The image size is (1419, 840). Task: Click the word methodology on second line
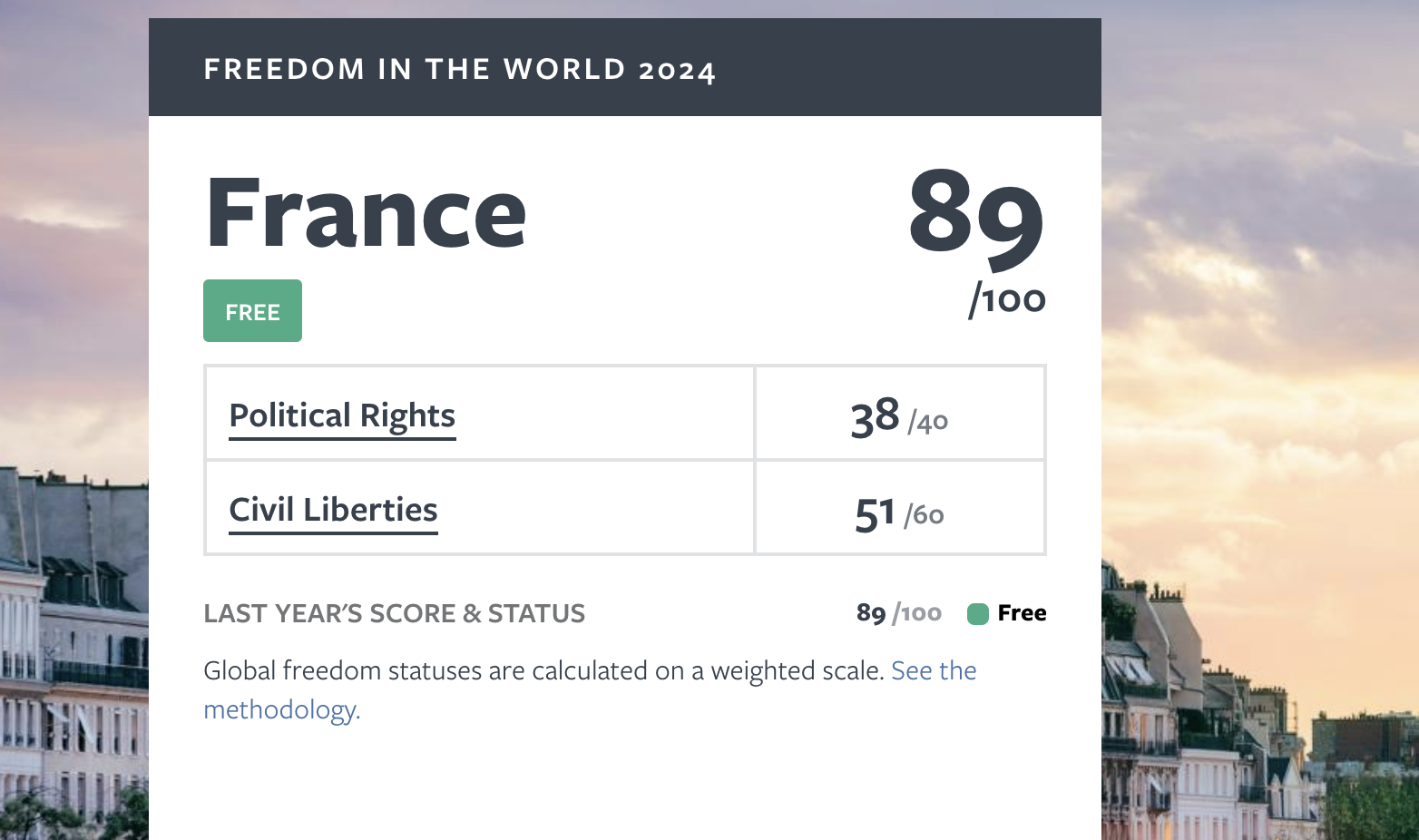(281, 709)
